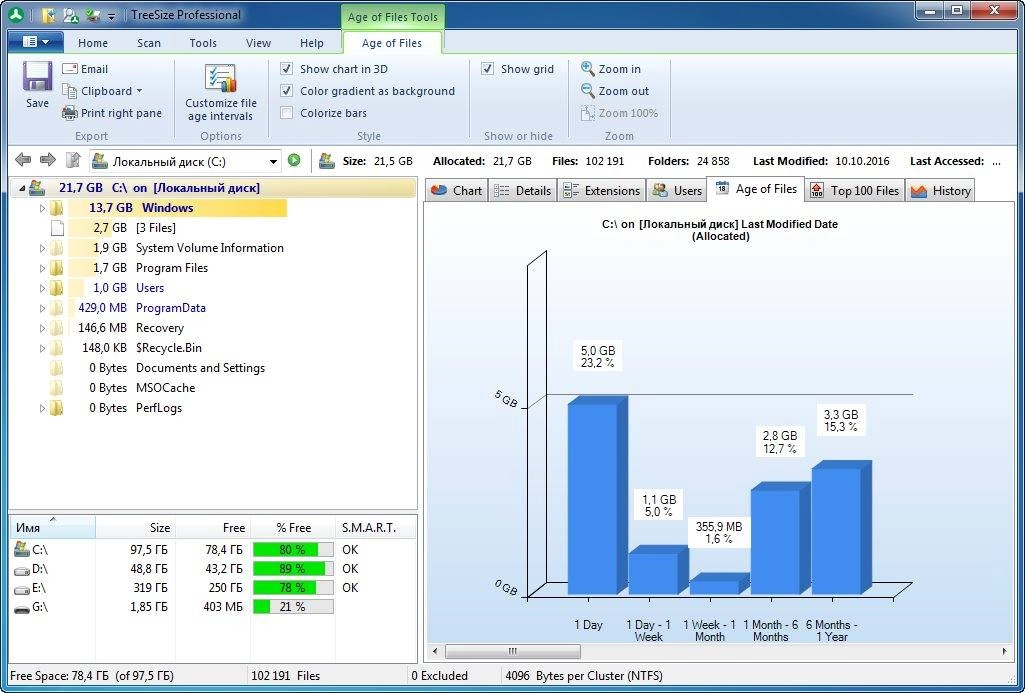Click the Zoom out magnifier

pos(588,91)
